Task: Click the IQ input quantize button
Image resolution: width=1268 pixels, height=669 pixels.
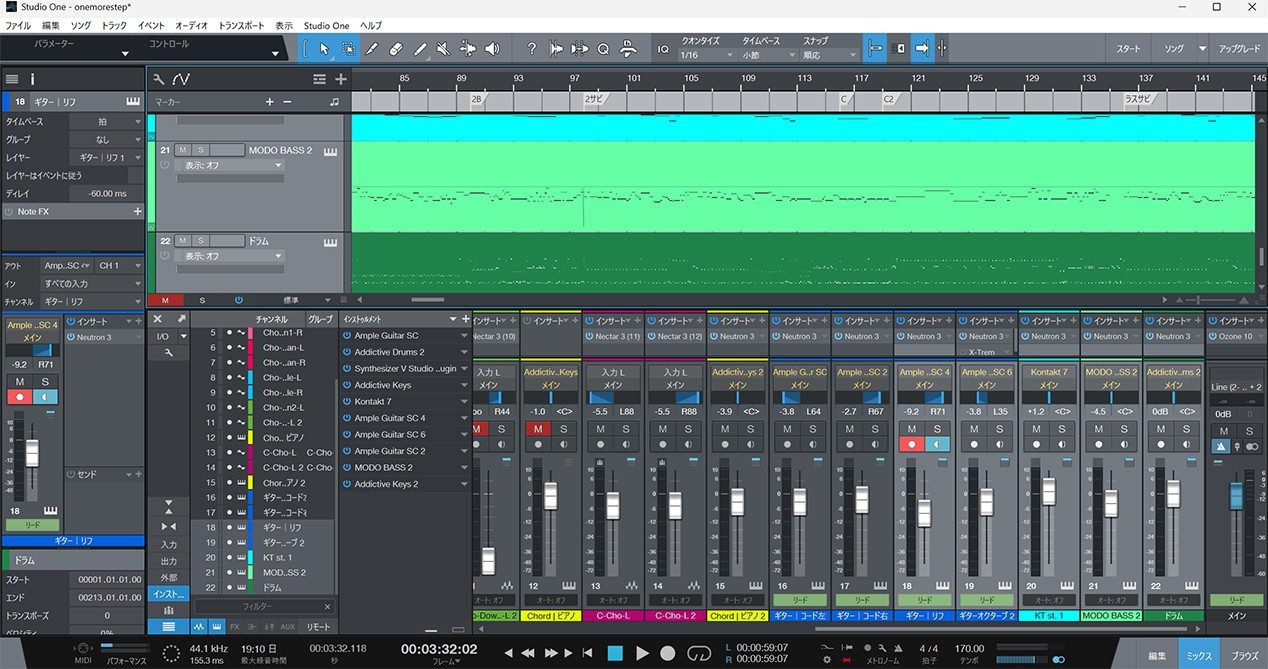Action: 663,48
